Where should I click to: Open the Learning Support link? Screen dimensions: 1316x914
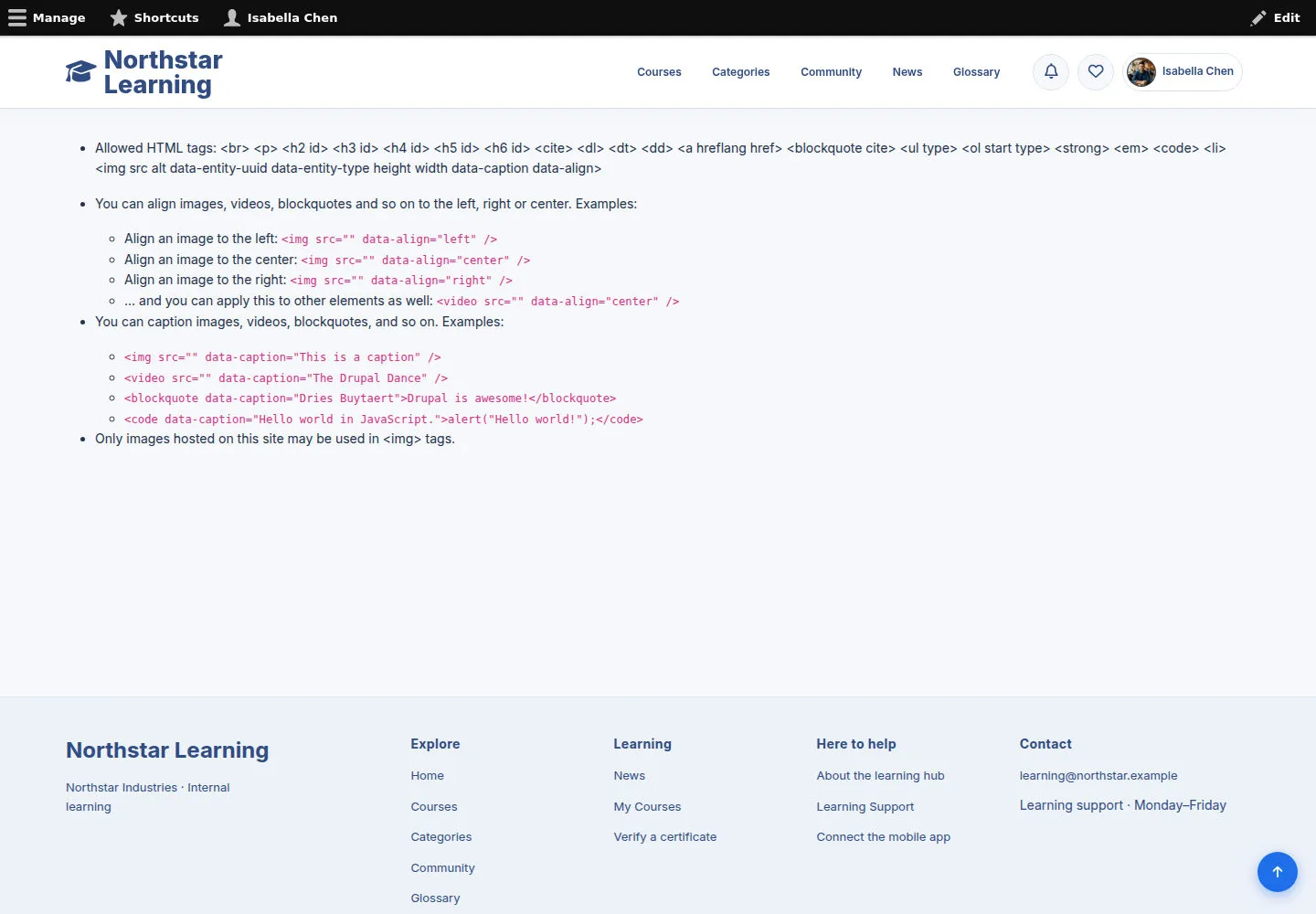[x=865, y=807]
